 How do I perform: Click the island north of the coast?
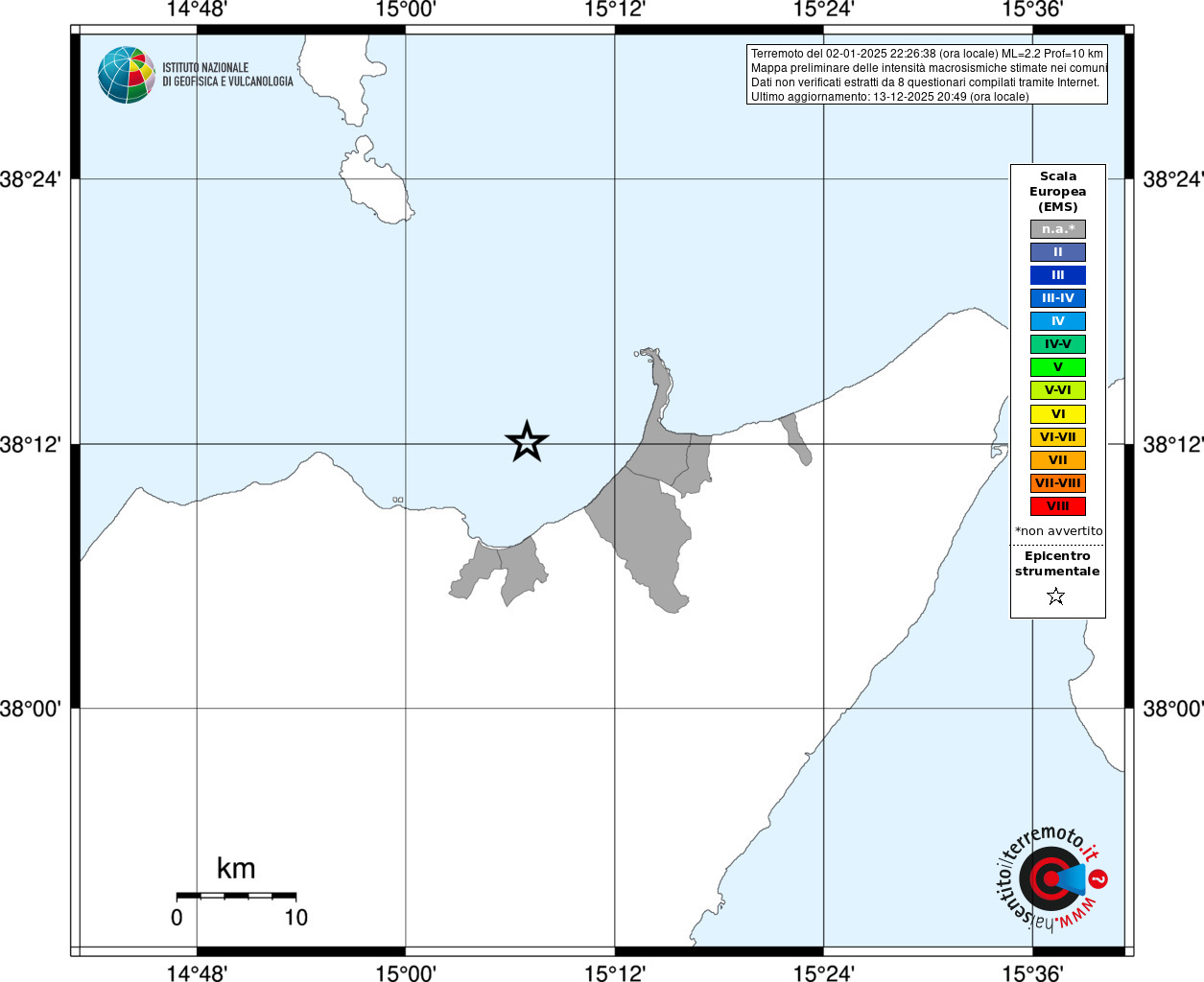[373, 182]
